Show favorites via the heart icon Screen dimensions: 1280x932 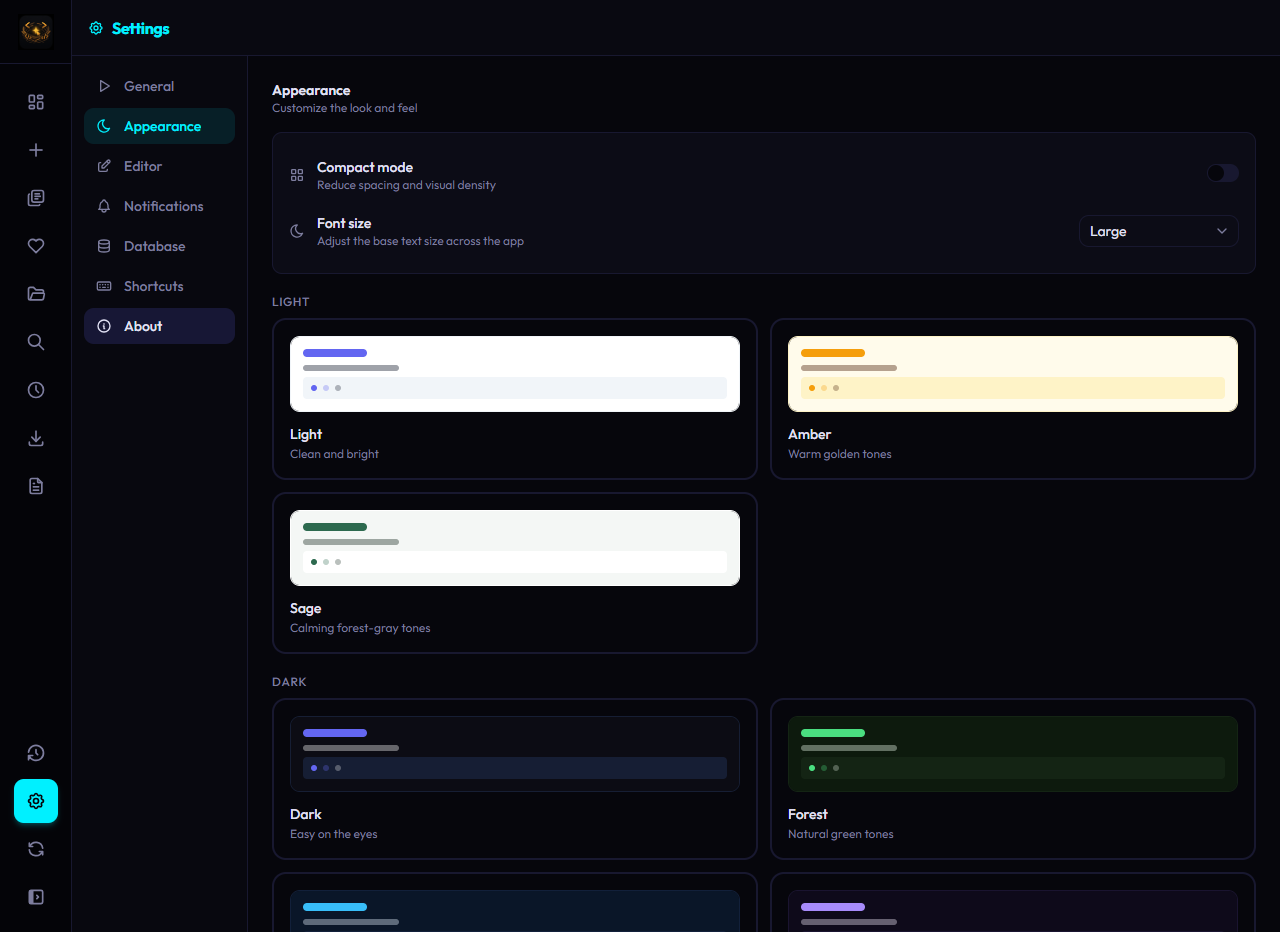36,246
